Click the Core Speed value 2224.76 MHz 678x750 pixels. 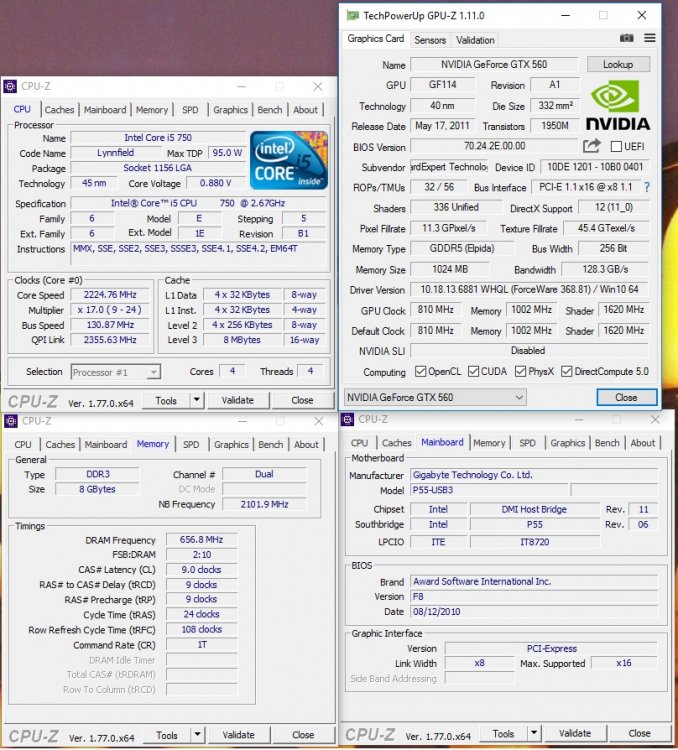coord(110,295)
